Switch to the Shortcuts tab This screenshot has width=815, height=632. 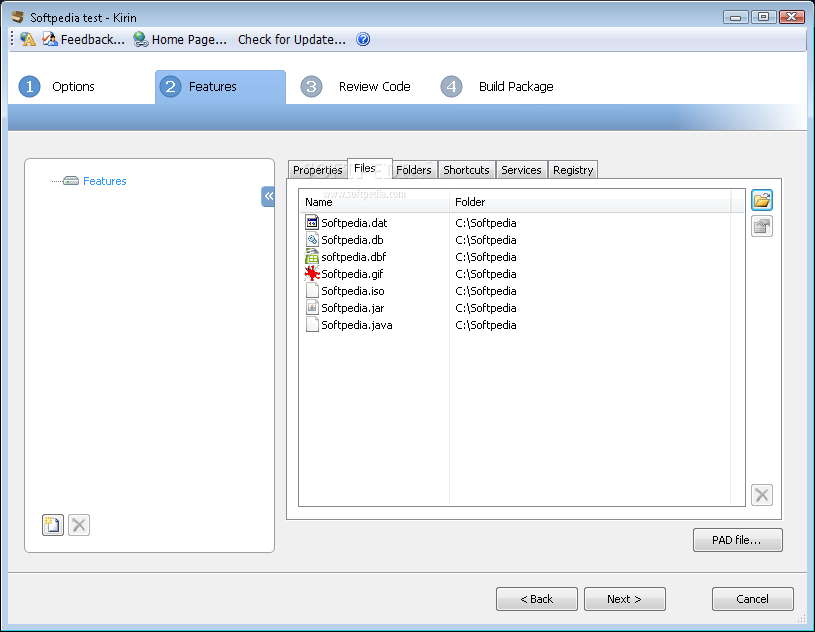tap(466, 170)
